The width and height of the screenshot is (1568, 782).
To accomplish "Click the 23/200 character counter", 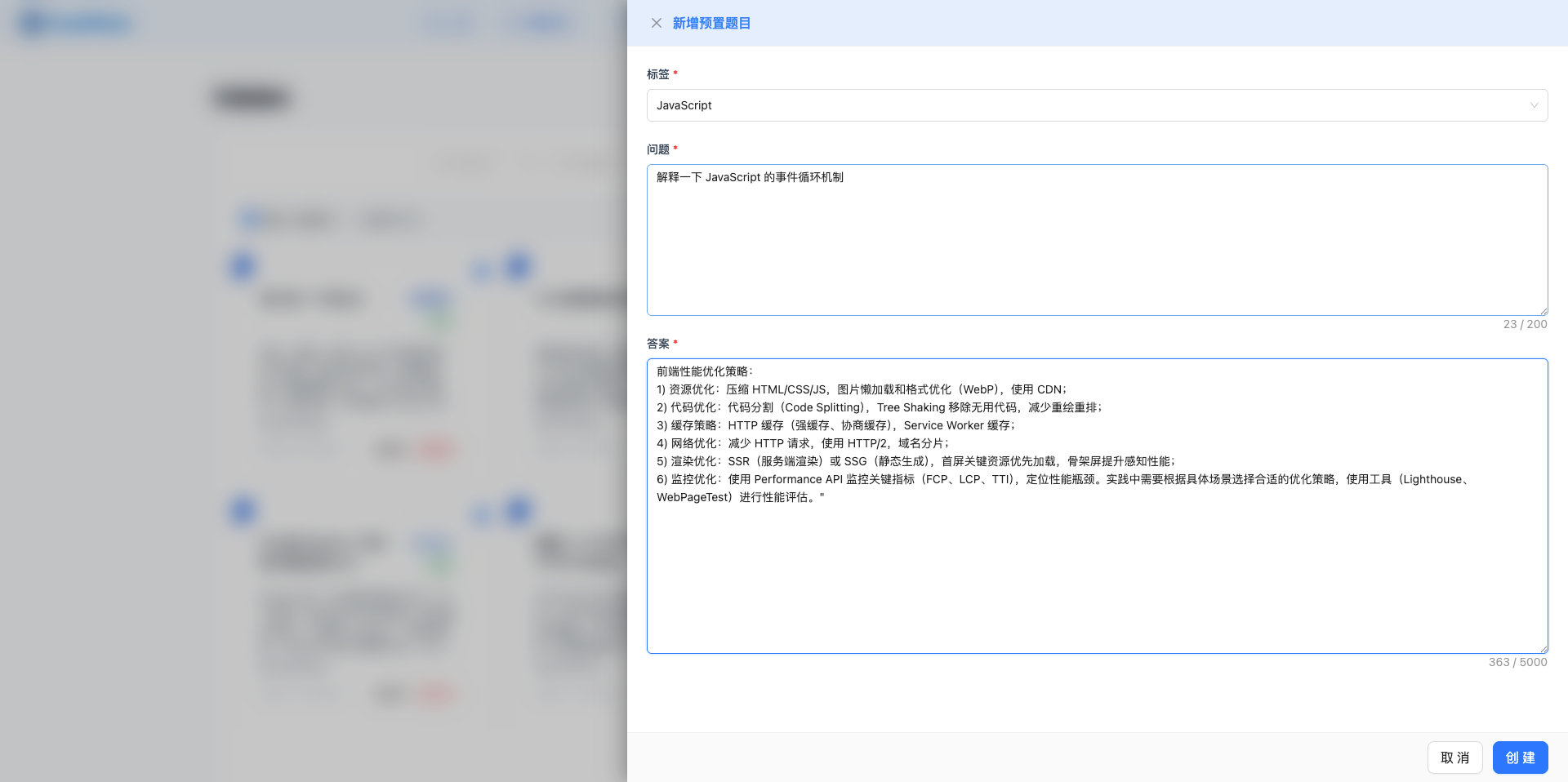I will click(1525, 324).
